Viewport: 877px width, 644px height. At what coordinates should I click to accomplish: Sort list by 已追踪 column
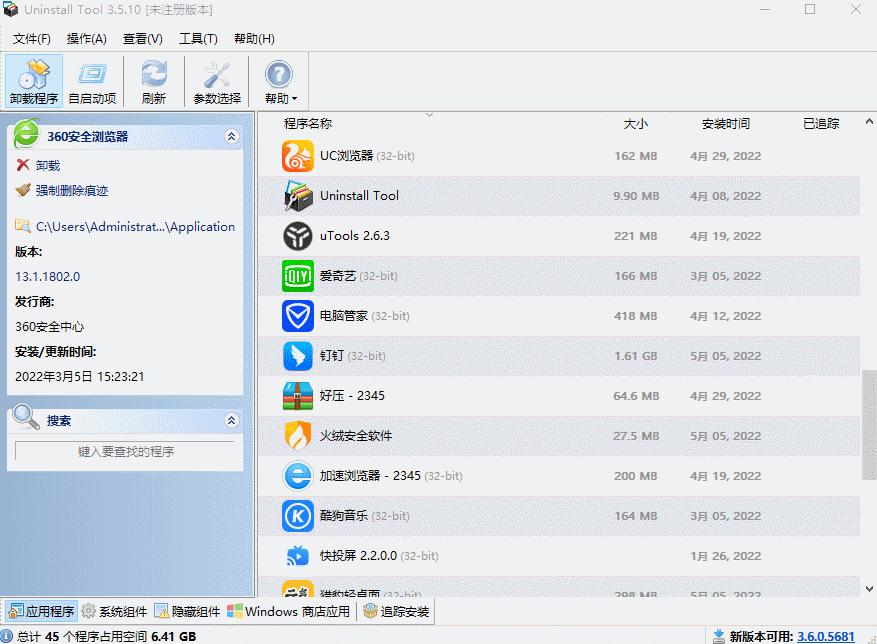click(x=821, y=124)
